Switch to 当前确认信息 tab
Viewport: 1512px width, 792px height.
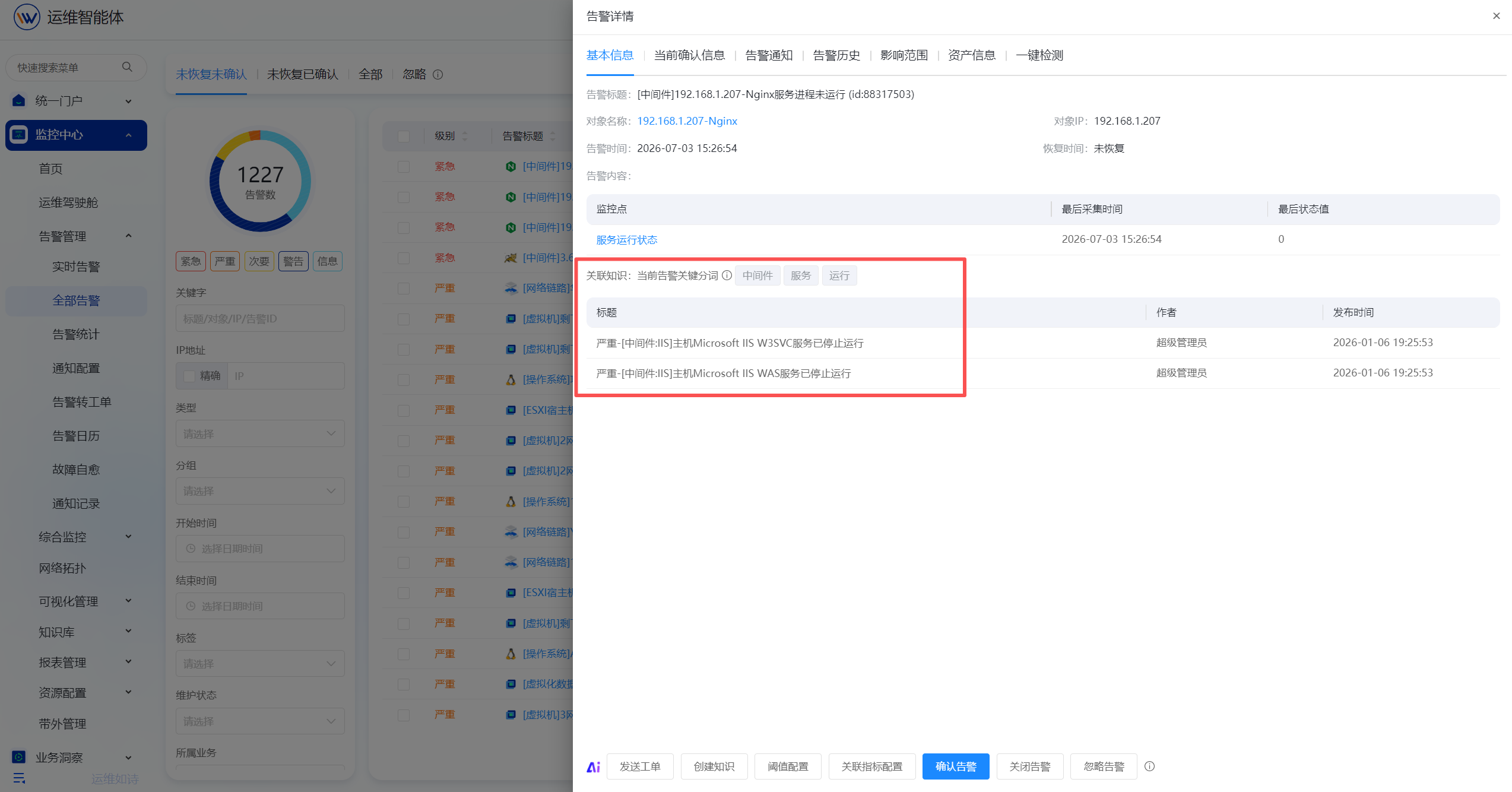pyautogui.click(x=689, y=55)
